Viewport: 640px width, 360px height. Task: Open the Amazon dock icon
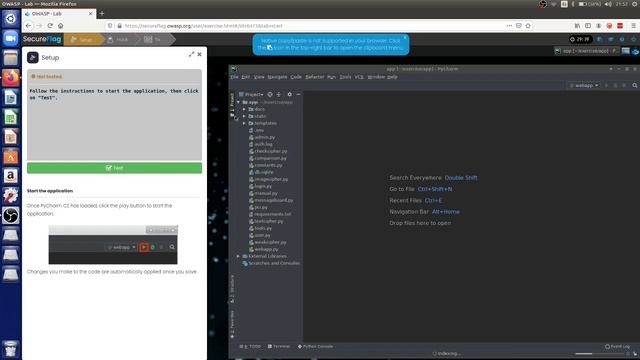click(11, 176)
